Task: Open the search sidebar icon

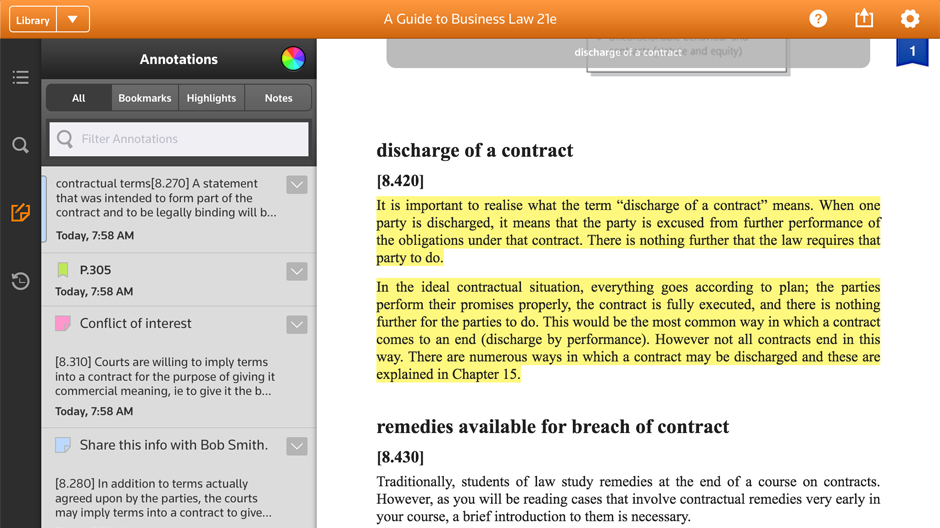Action: [x=20, y=145]
